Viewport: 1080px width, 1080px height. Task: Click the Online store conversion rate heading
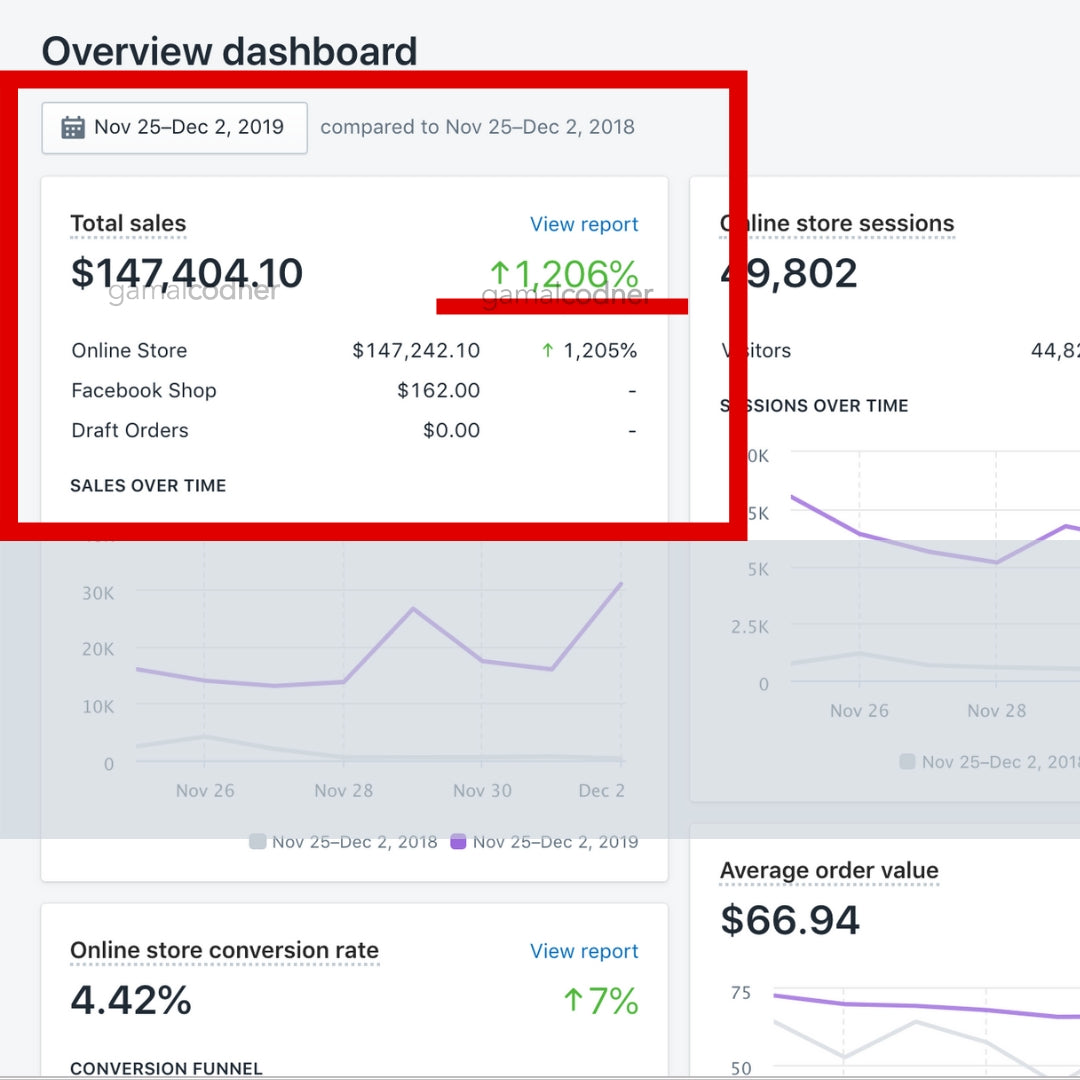tap(225, 951)
